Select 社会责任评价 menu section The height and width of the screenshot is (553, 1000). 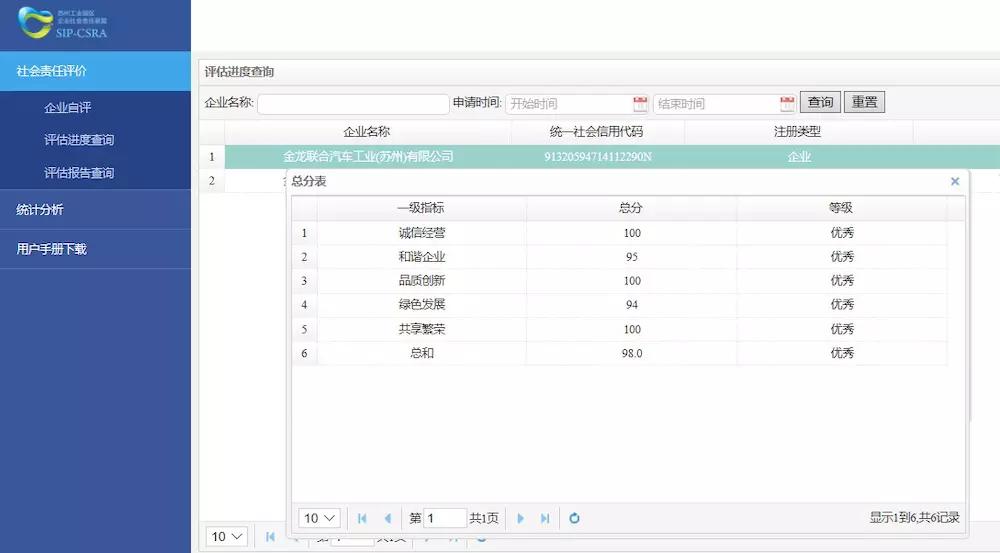95,71
